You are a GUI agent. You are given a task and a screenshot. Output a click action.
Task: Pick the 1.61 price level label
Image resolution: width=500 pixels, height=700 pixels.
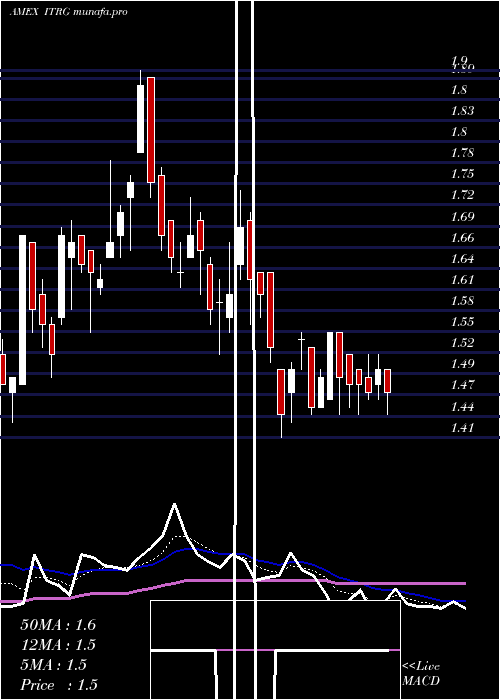point(462,279)
